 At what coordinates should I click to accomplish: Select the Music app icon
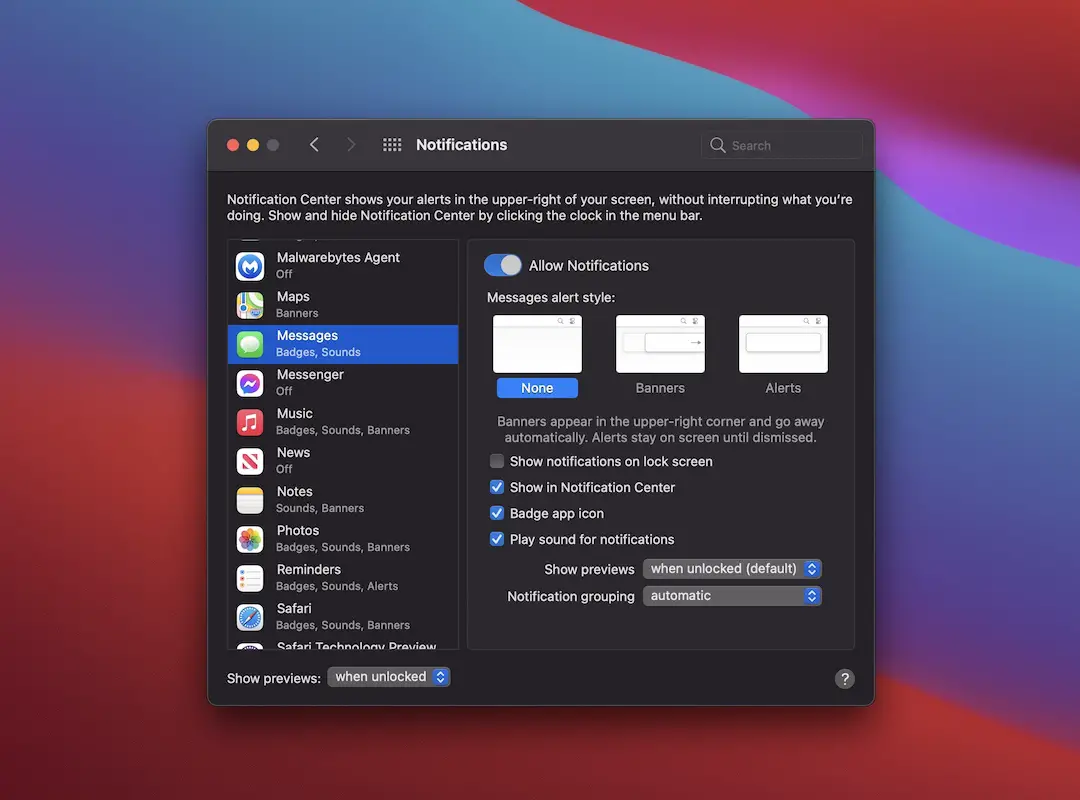click(x=249, y=422)
